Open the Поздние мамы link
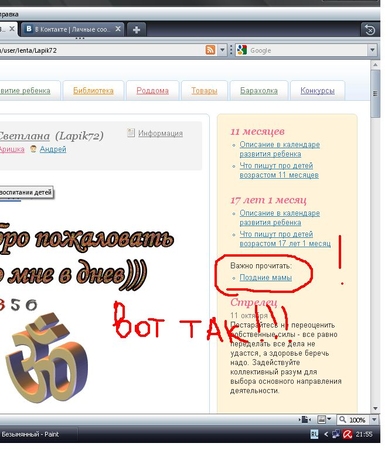This screenshot has height=450, width=388. [266, 277]
